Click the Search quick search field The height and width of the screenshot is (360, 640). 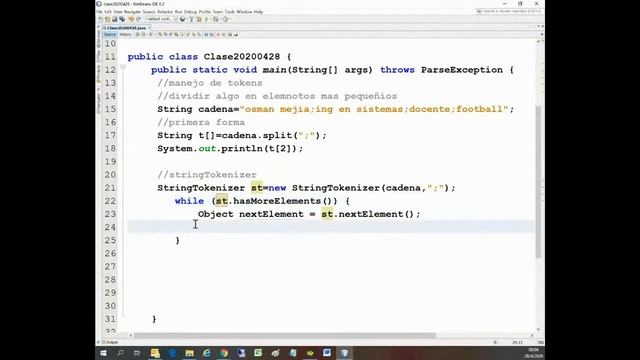click(509, 11)
